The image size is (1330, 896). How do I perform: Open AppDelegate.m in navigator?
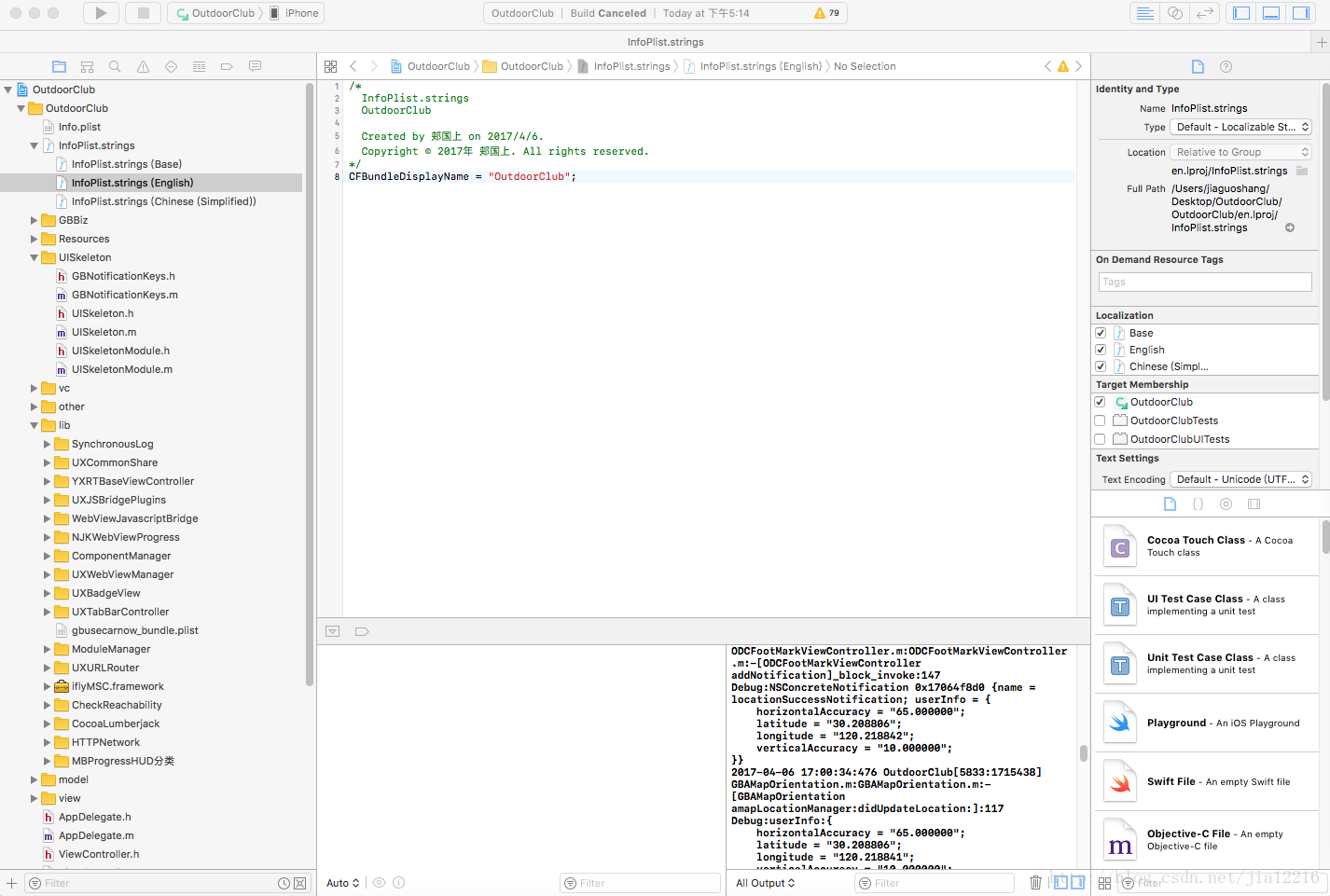tap(96, 835)
